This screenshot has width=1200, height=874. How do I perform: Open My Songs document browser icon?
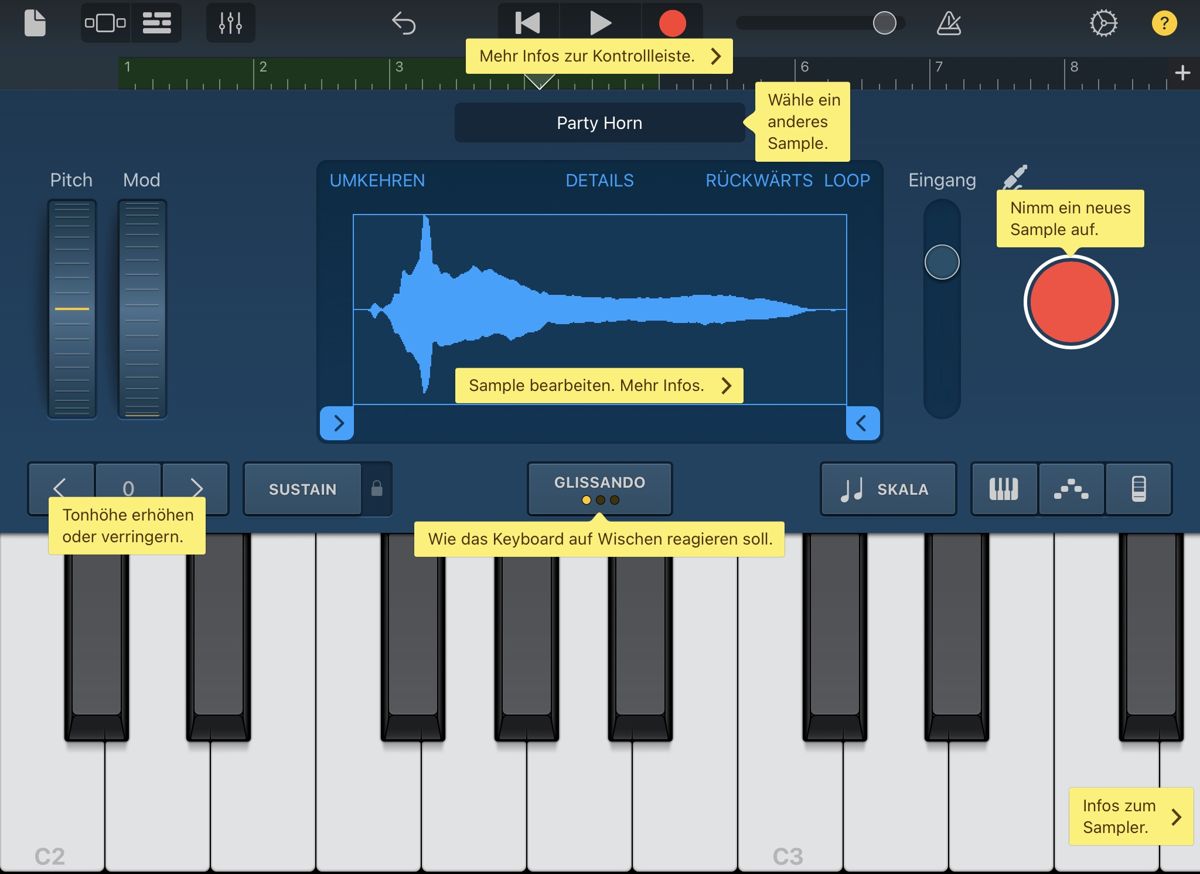(35, 22)
